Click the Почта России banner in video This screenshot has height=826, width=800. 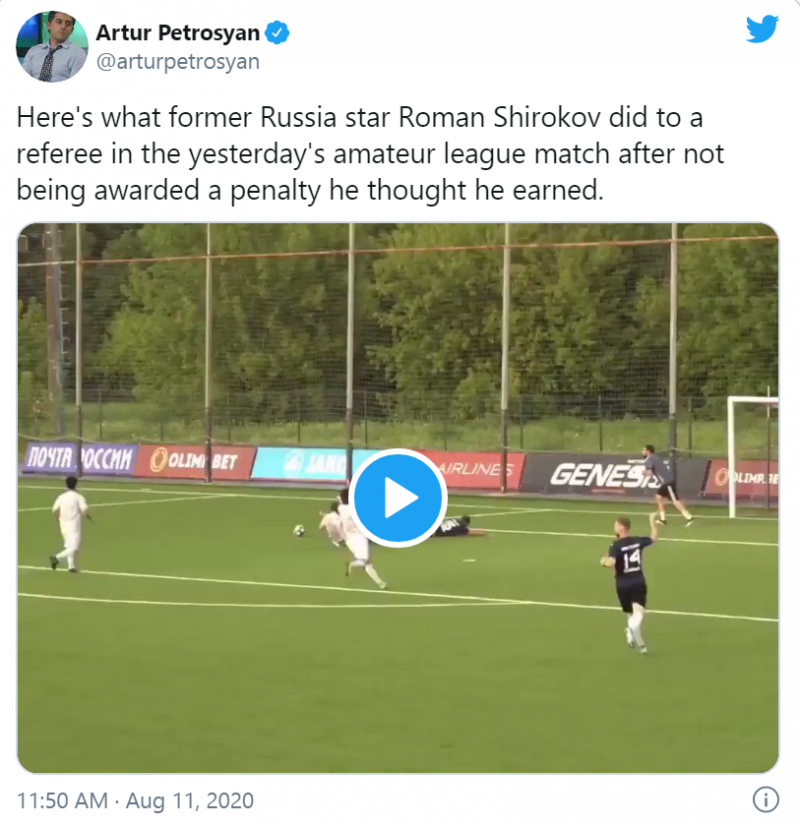click(79, 458)
